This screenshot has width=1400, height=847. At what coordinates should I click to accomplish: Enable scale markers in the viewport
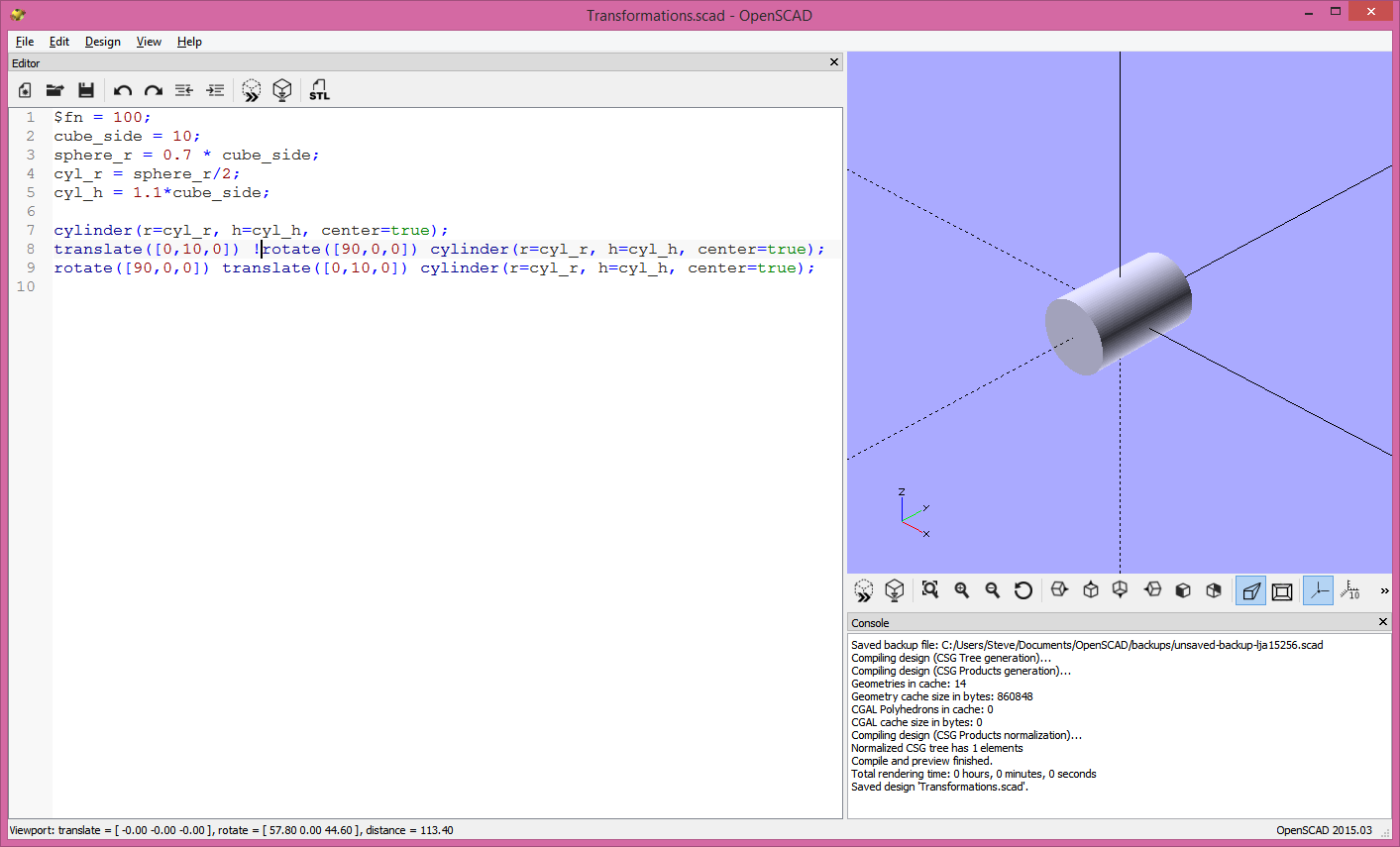(1350, 589)
